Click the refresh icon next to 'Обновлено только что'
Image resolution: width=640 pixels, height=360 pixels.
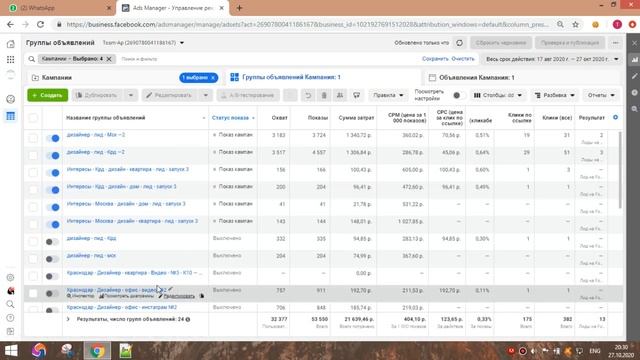tap(460, 43)
